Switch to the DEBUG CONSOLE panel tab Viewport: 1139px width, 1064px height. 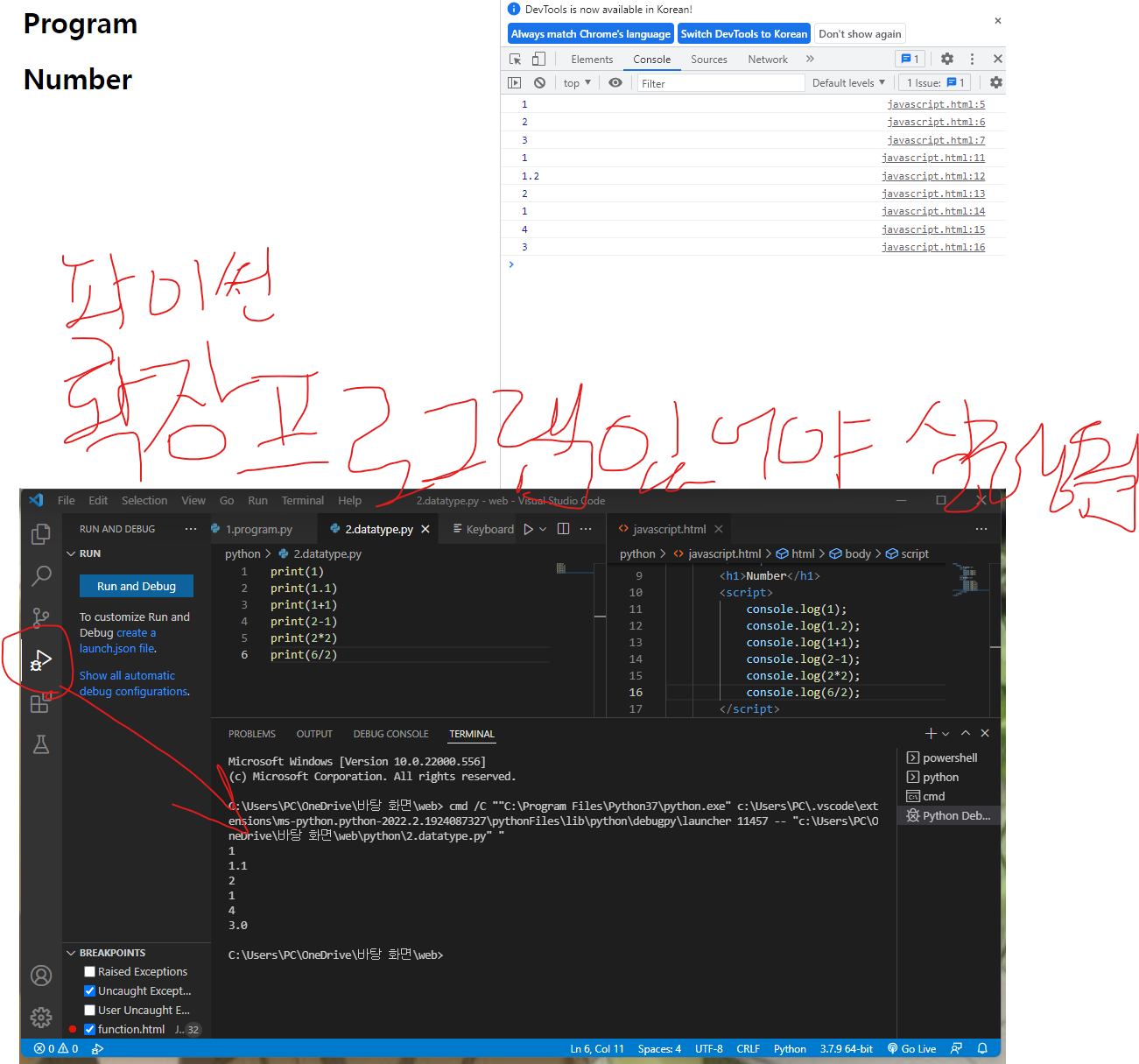(x=390, y=734)
